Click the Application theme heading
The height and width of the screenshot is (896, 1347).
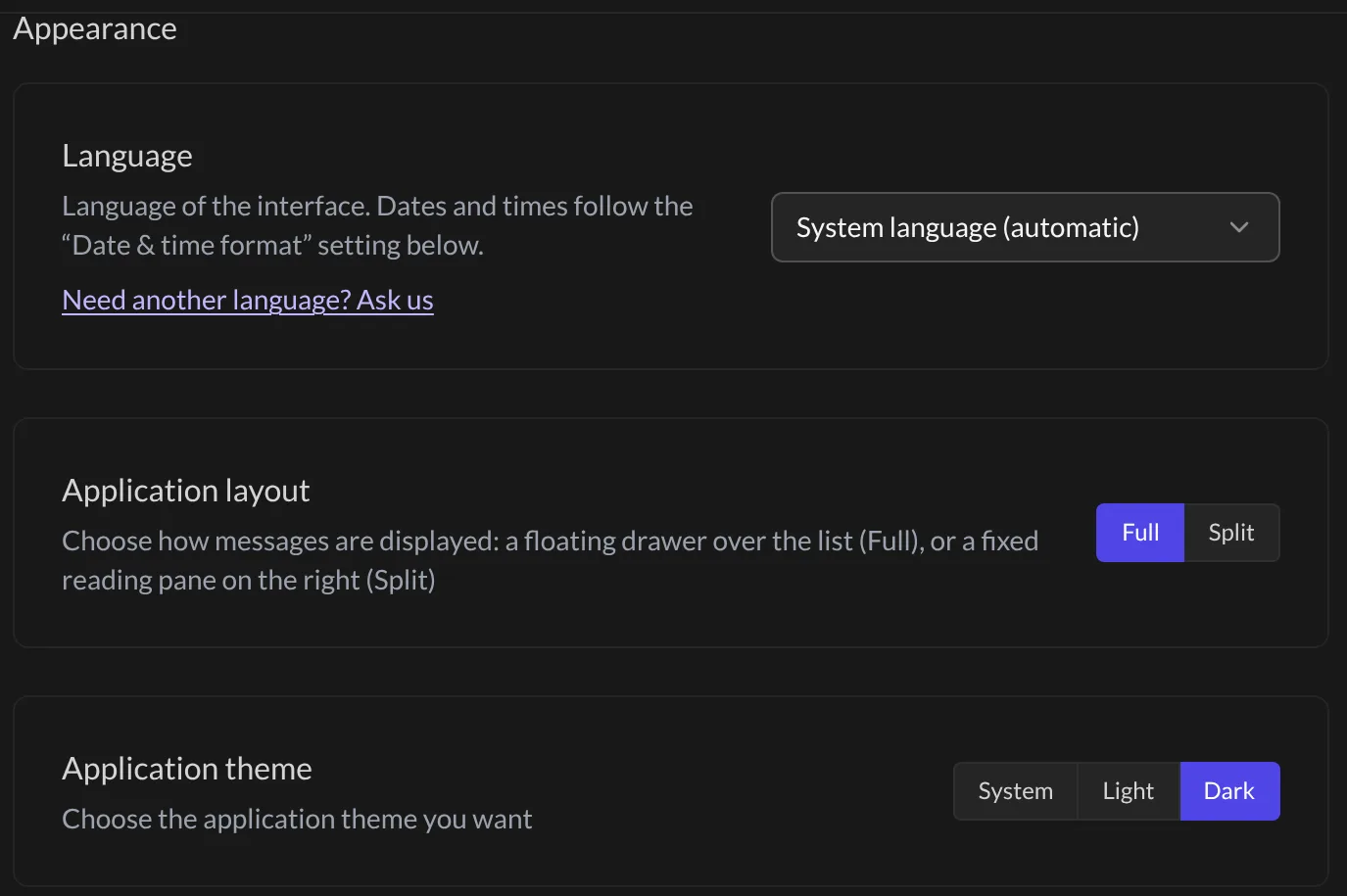pyautogui.click(x=187, y=768)
